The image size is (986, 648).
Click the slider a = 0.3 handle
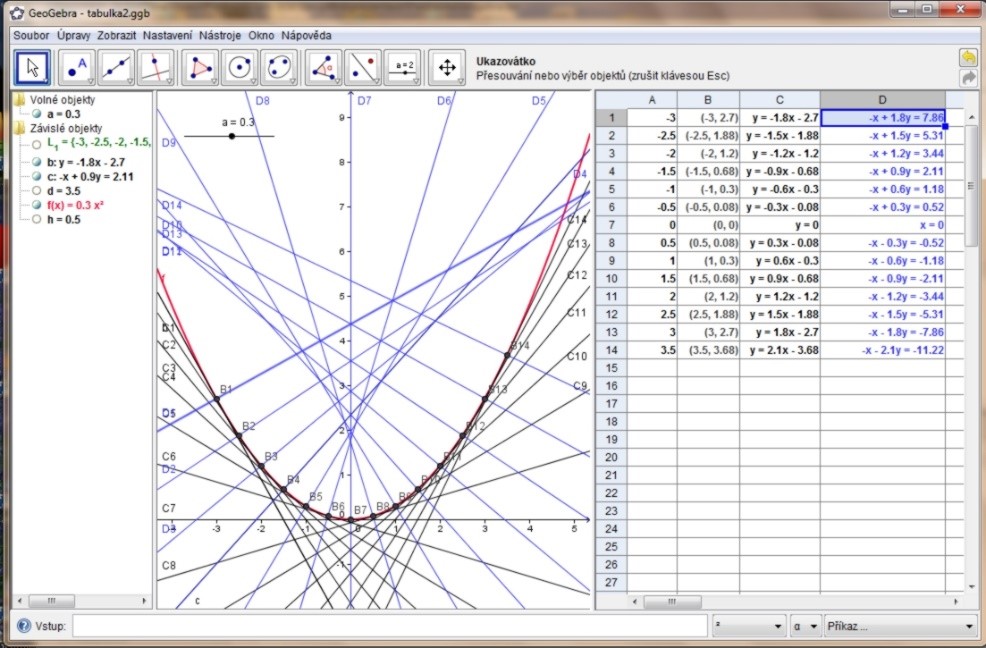(232, 136)
